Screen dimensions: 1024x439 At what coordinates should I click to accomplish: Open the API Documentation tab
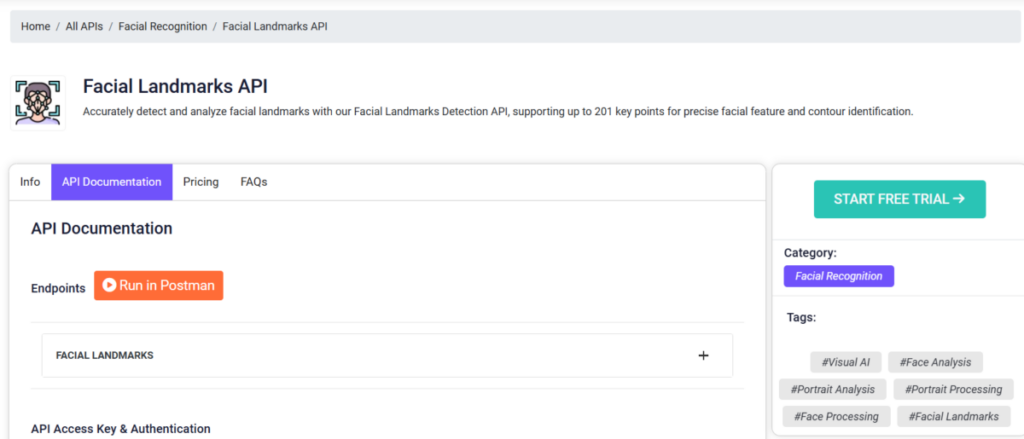point(112,182)
